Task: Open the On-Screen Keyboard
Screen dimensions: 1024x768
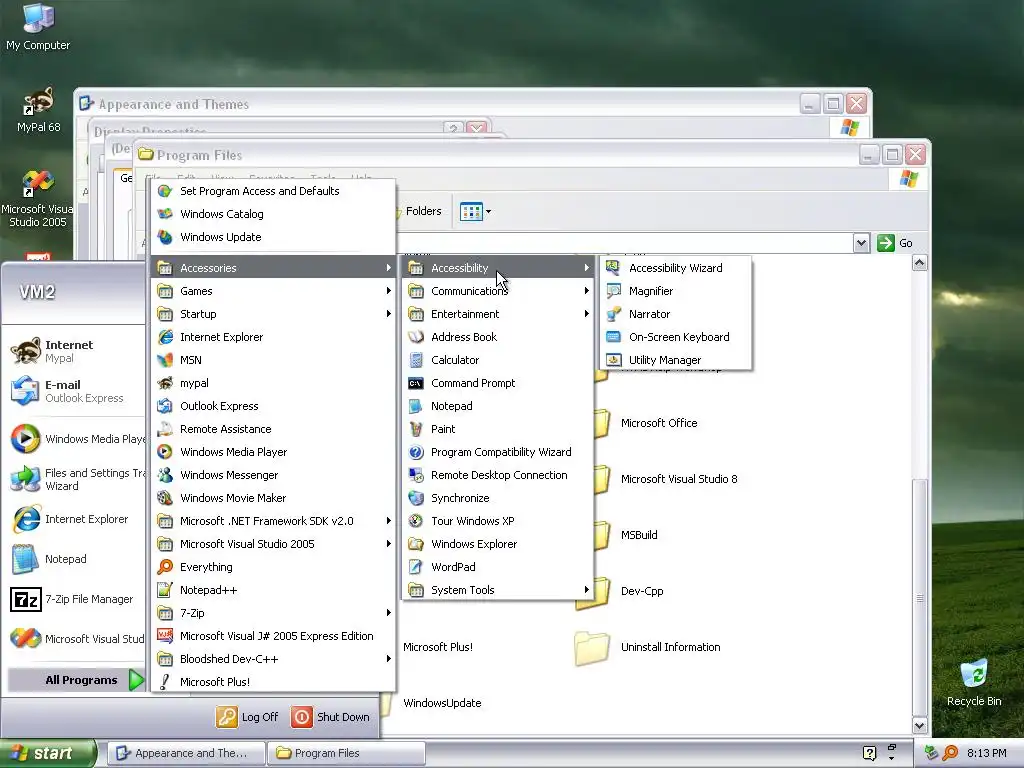Action: (675, 337)
